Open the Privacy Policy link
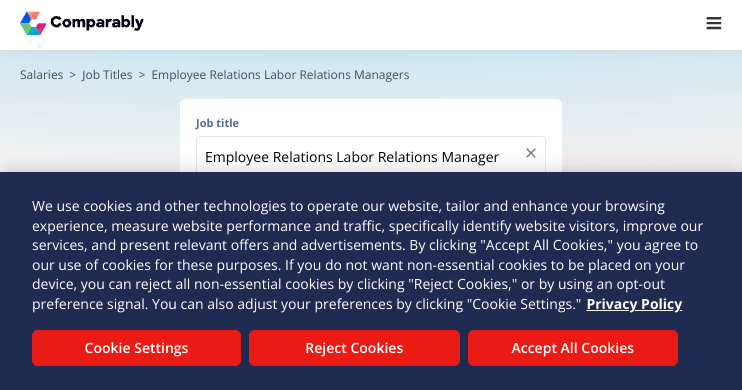742x390 pixels. point(634,304)
